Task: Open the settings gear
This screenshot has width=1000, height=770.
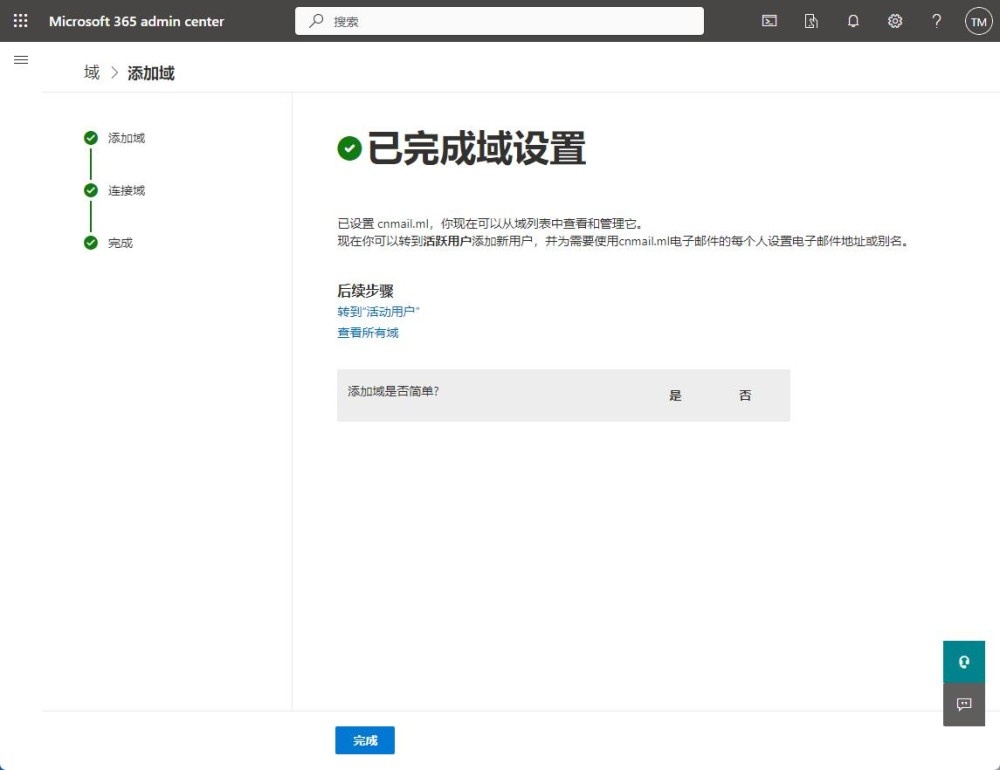Action: click(895, 21)
